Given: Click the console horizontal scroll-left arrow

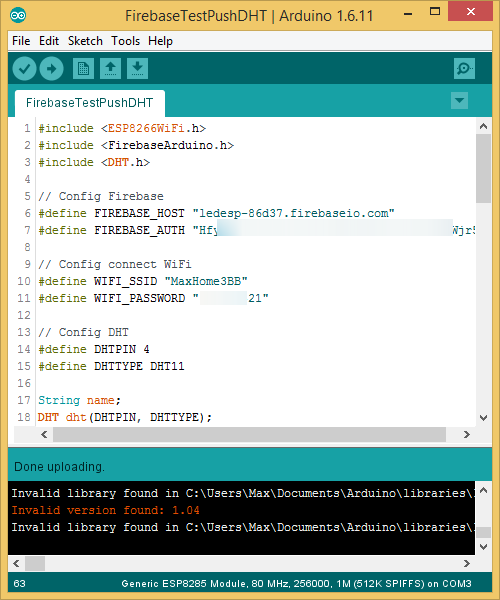Looking at the screenshot, I should [x=16, y=563].
